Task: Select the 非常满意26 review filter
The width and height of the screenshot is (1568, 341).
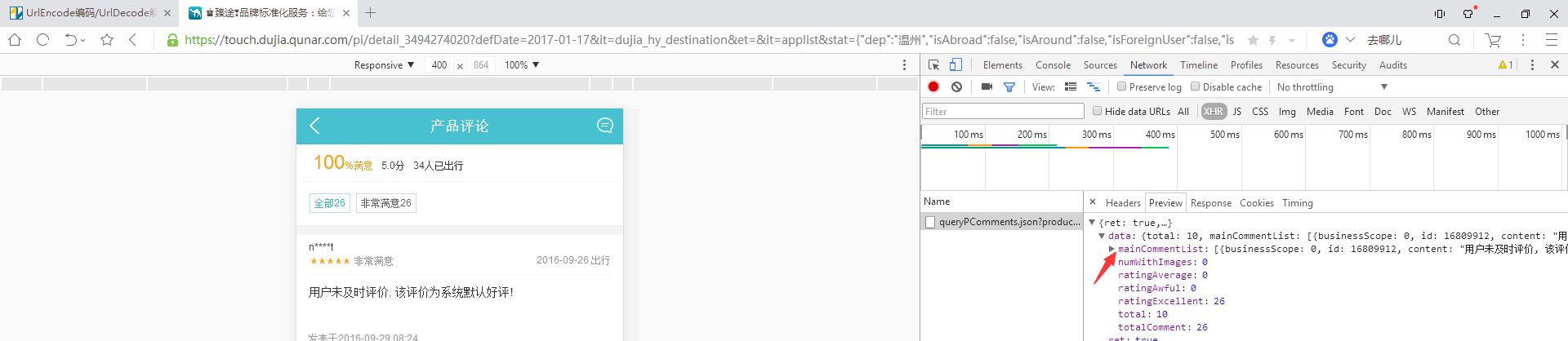Action: coord(386,203)
